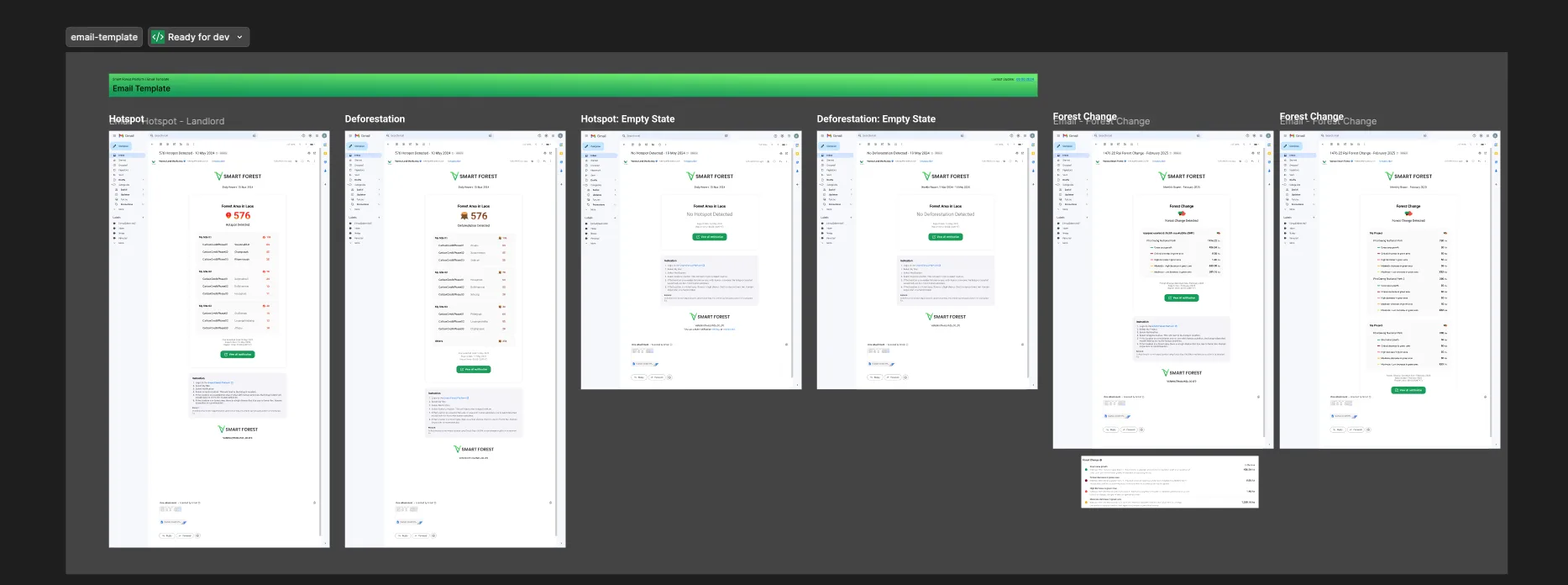Select the "Hotspot - Landlord" frame label
1568x585 pixels.
tap(183, 121)
